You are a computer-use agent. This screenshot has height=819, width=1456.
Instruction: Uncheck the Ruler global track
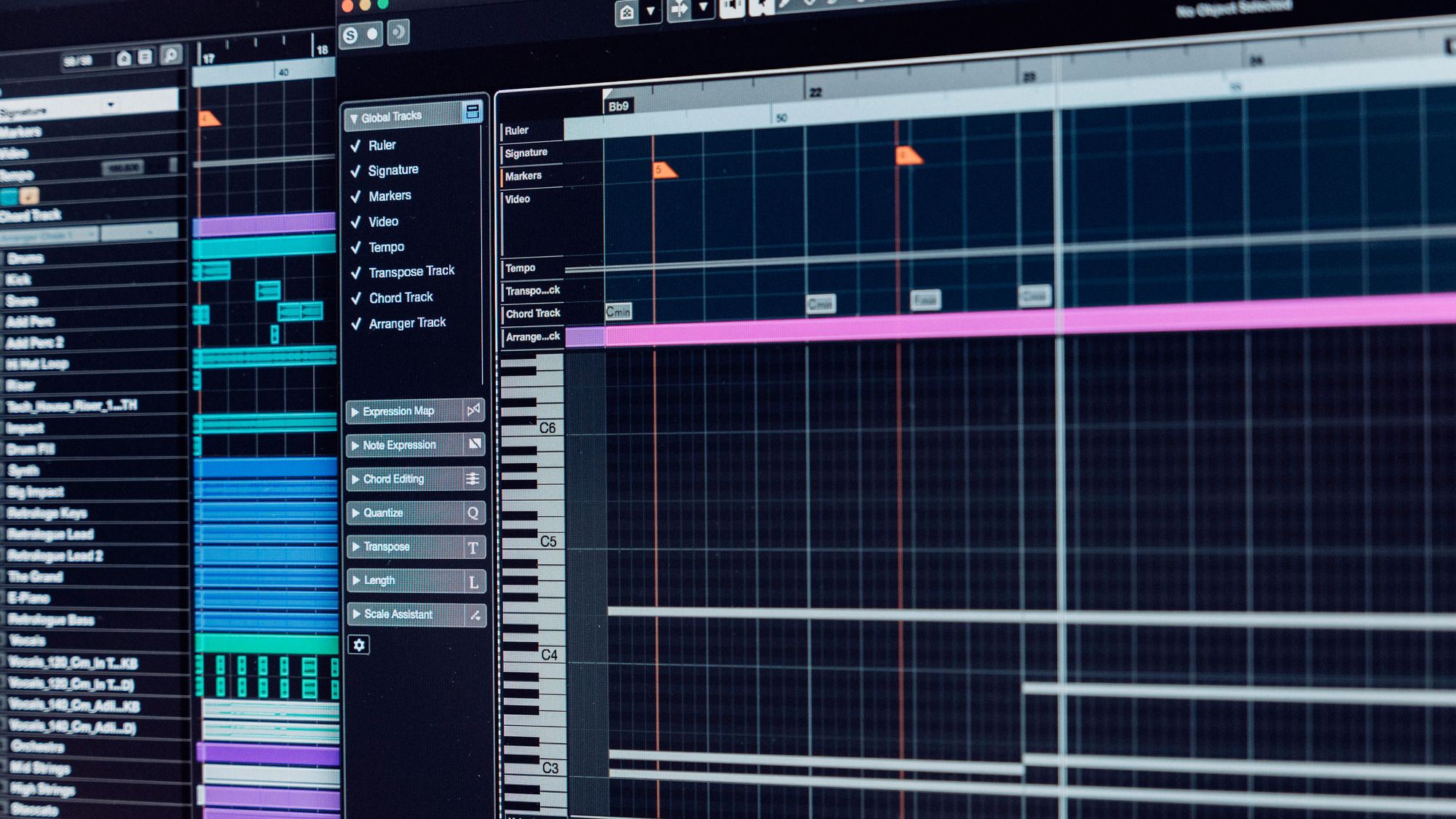(356, 146)
